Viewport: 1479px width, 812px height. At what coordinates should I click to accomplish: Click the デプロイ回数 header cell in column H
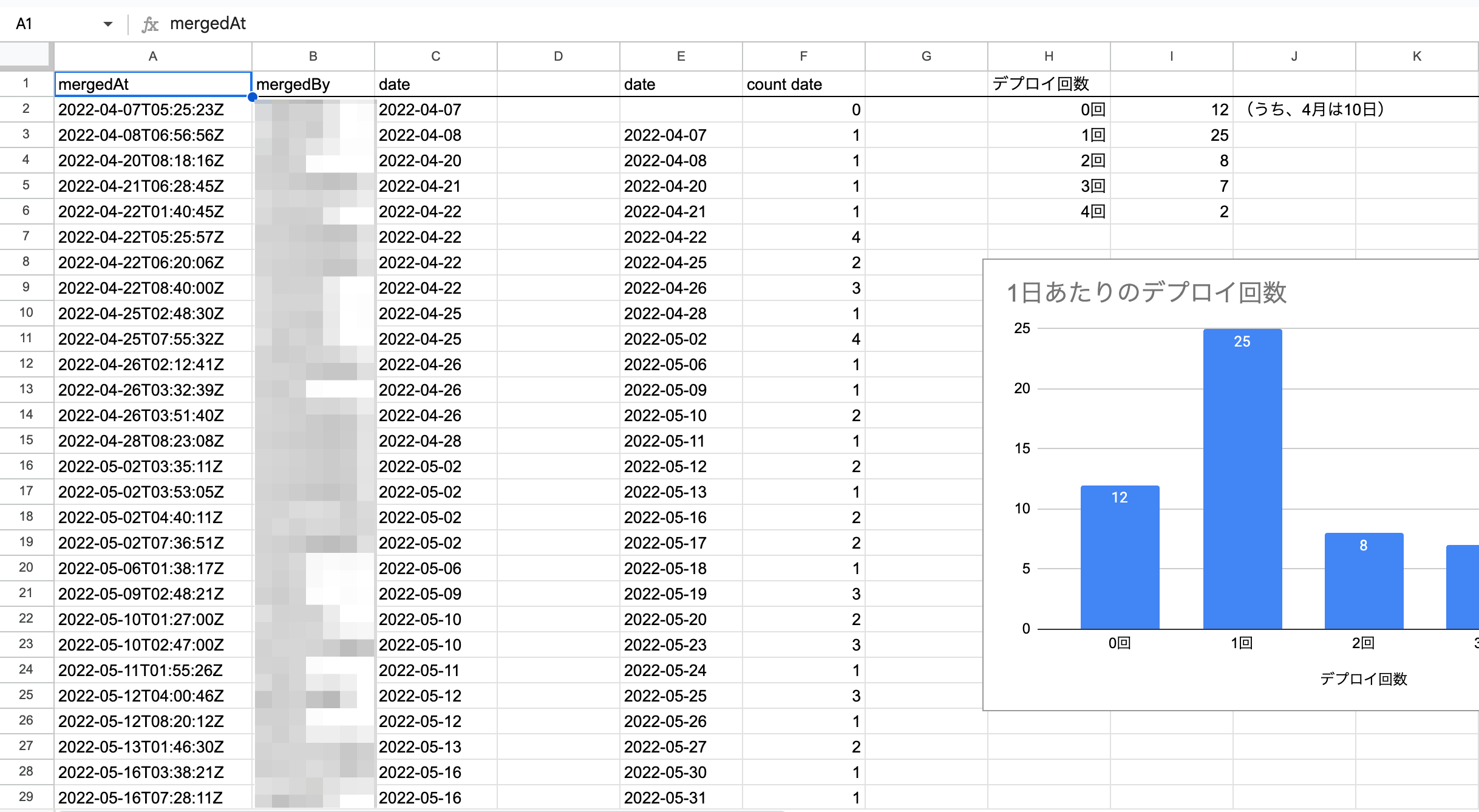1049,84
